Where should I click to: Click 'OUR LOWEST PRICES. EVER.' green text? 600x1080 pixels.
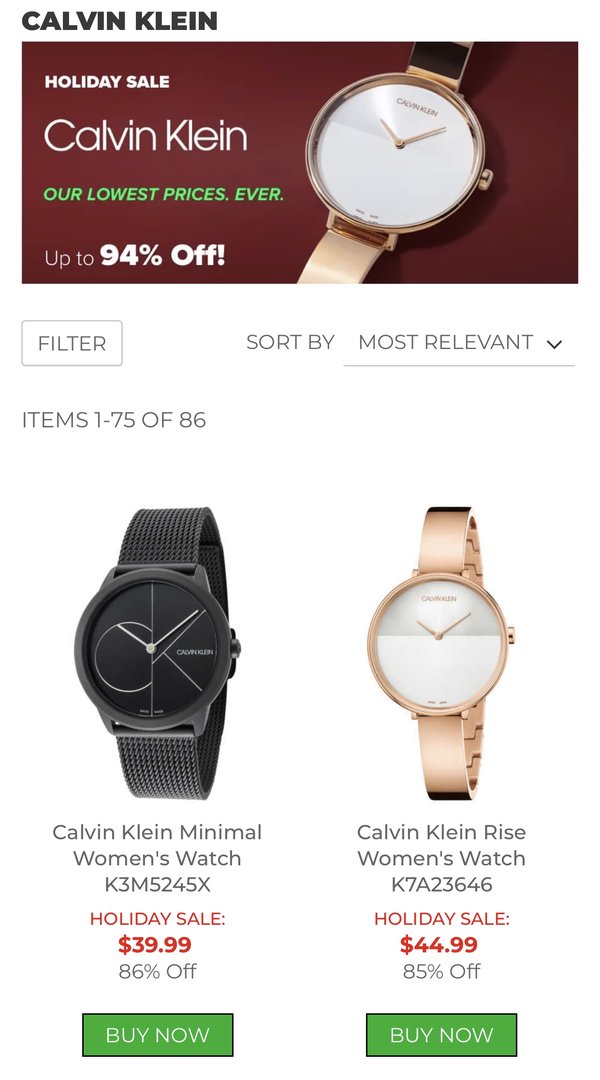pyautogui.click(x=163, y=194)
